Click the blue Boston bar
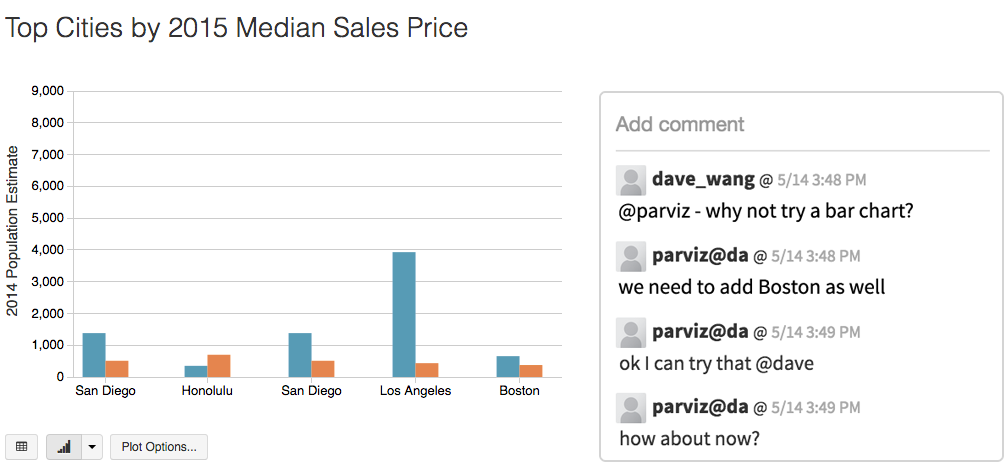The width and height of the screenshot is (1004, 466). 508,366
